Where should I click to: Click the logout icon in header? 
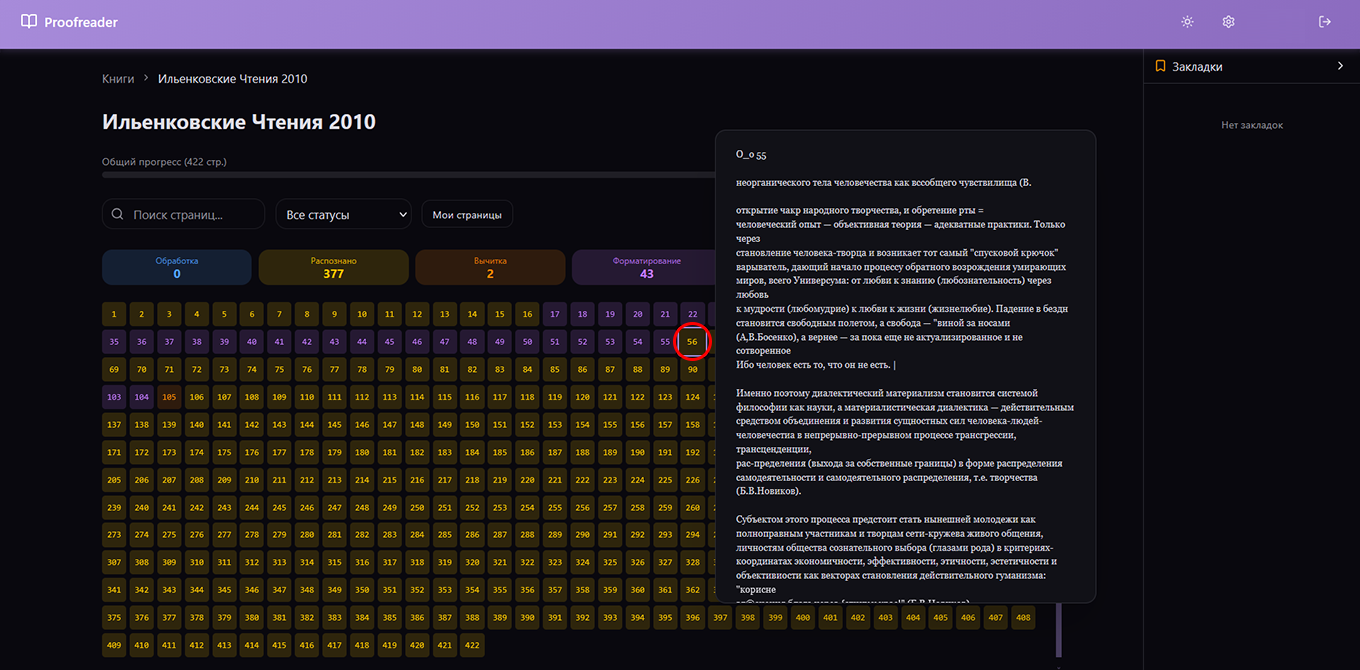(x=1325, y=22)
